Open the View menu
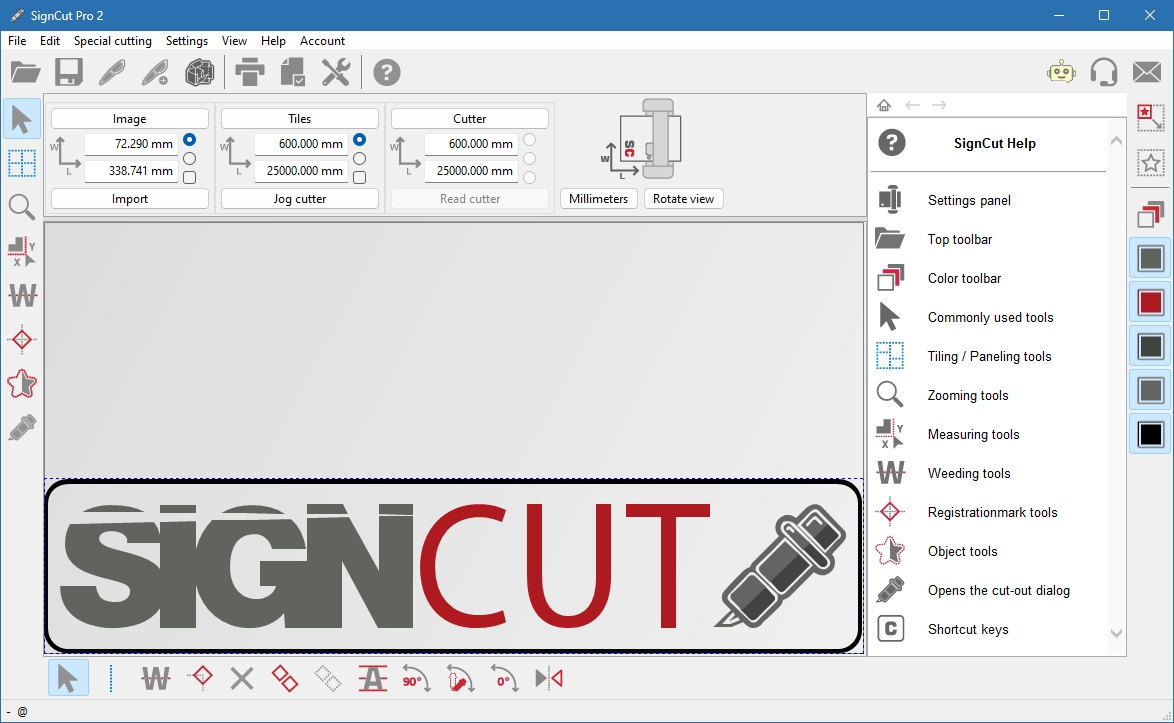 tap(234, 40)
